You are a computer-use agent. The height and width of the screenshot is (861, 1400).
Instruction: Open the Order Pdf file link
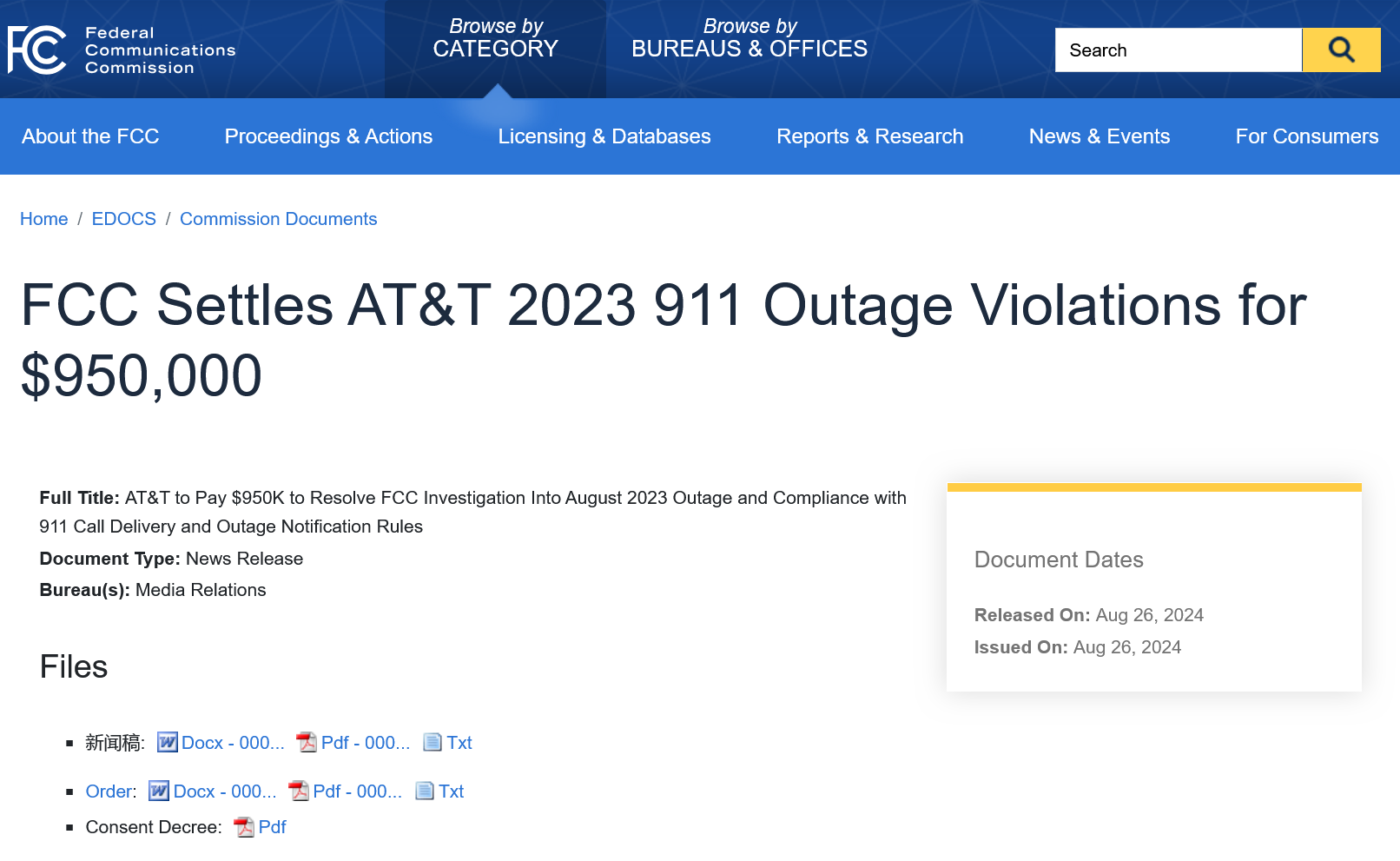(358, 791)
